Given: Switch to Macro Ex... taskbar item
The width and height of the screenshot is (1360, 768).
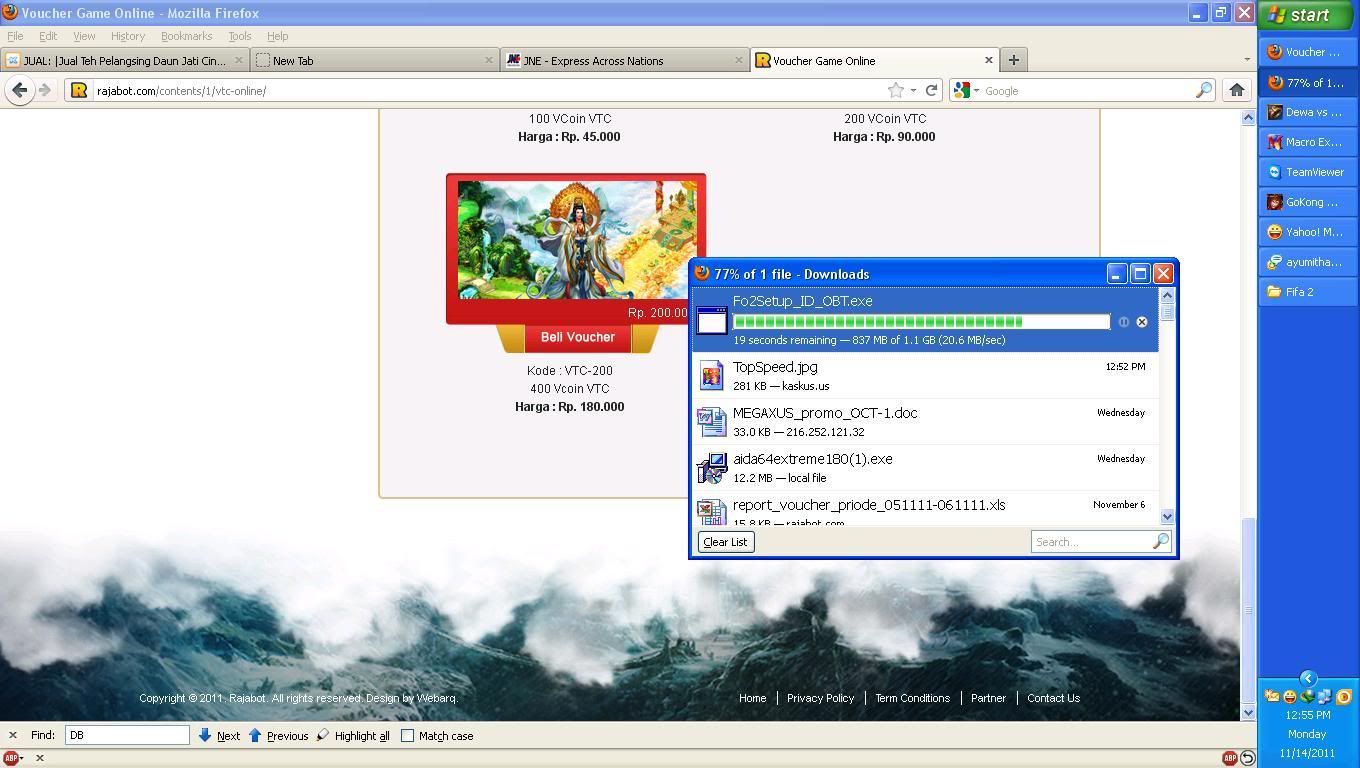Looking at the screenshot, I should tap(1306, 142).
